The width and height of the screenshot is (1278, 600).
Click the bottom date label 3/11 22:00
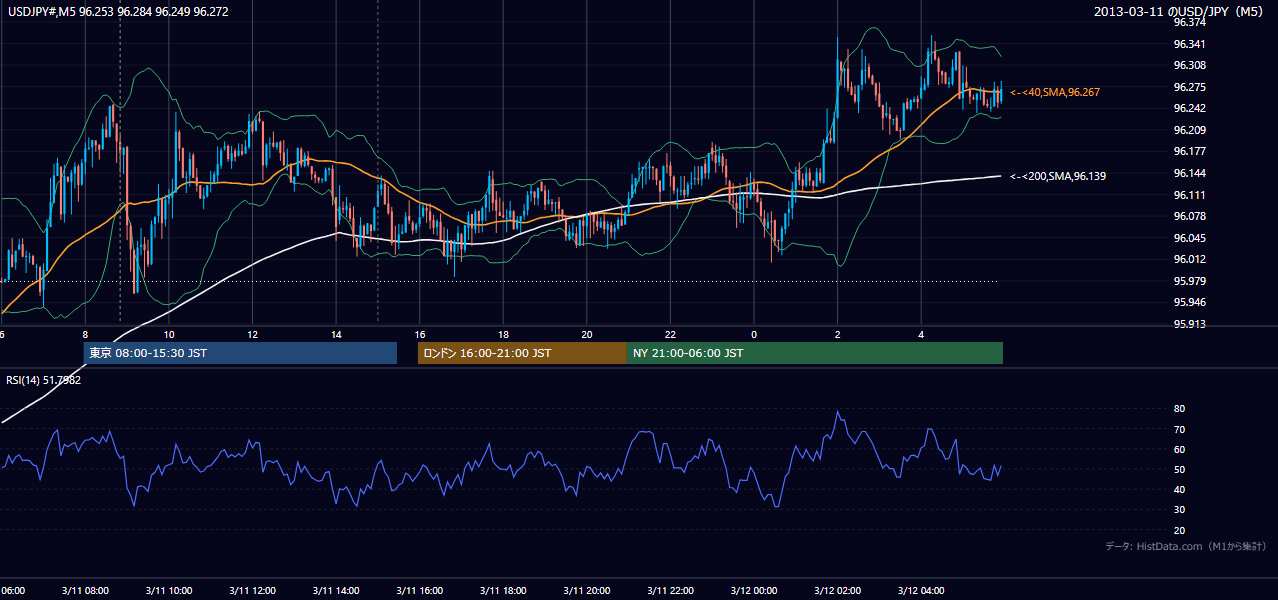(670, 590)
